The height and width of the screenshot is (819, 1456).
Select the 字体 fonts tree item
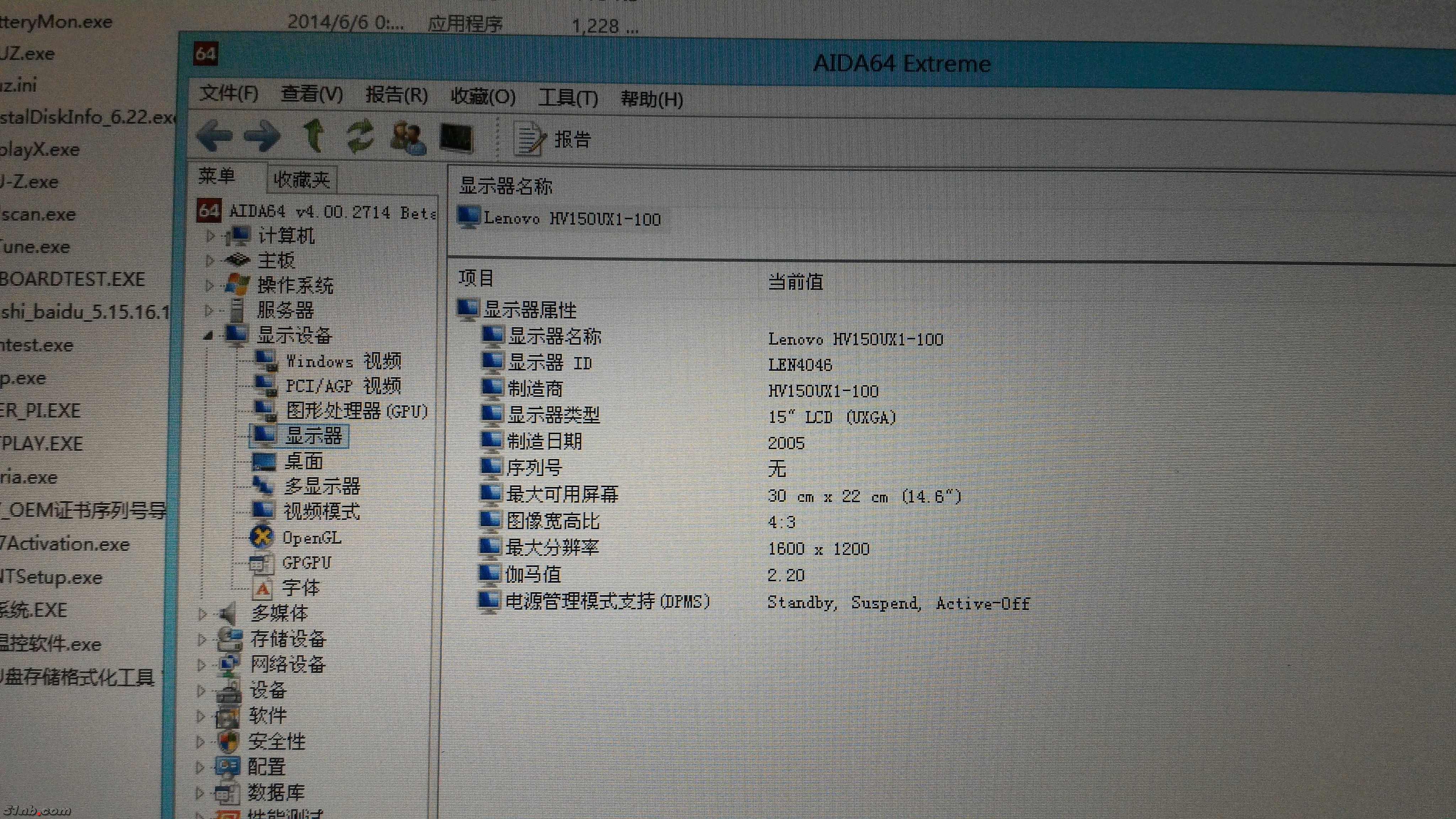pos(301,588)
